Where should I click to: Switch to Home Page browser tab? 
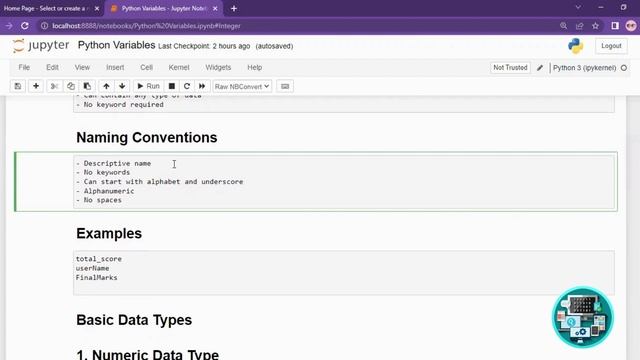point(47,8)
